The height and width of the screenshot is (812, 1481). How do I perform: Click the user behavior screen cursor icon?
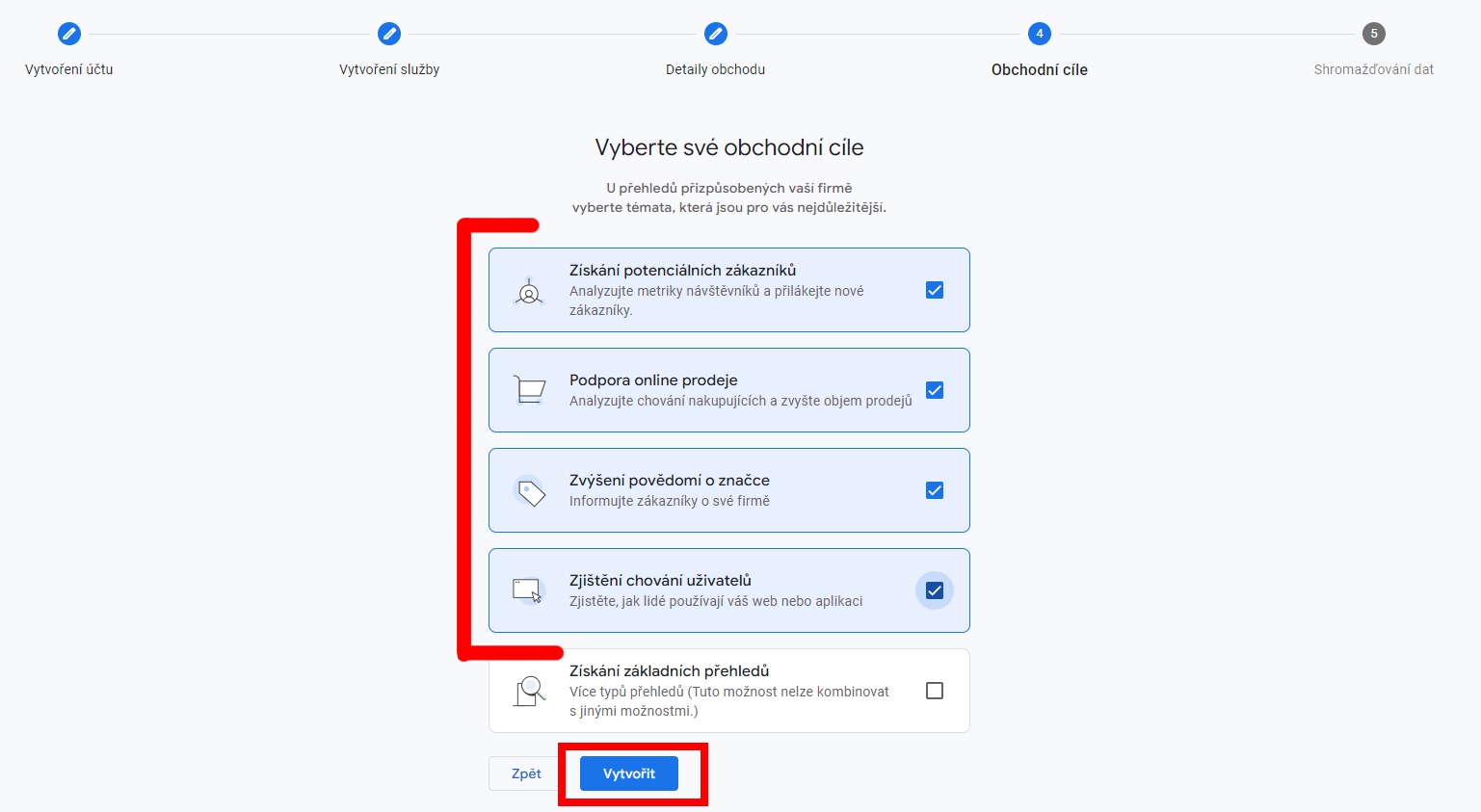pyautogui.click(x=528, y=590)
